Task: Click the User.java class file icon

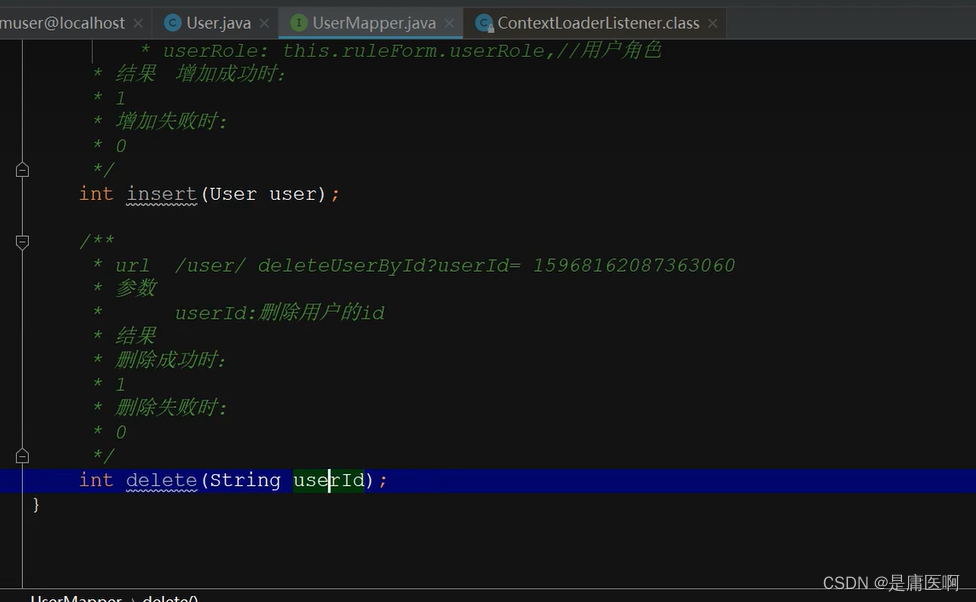Action: coord(172,24)
